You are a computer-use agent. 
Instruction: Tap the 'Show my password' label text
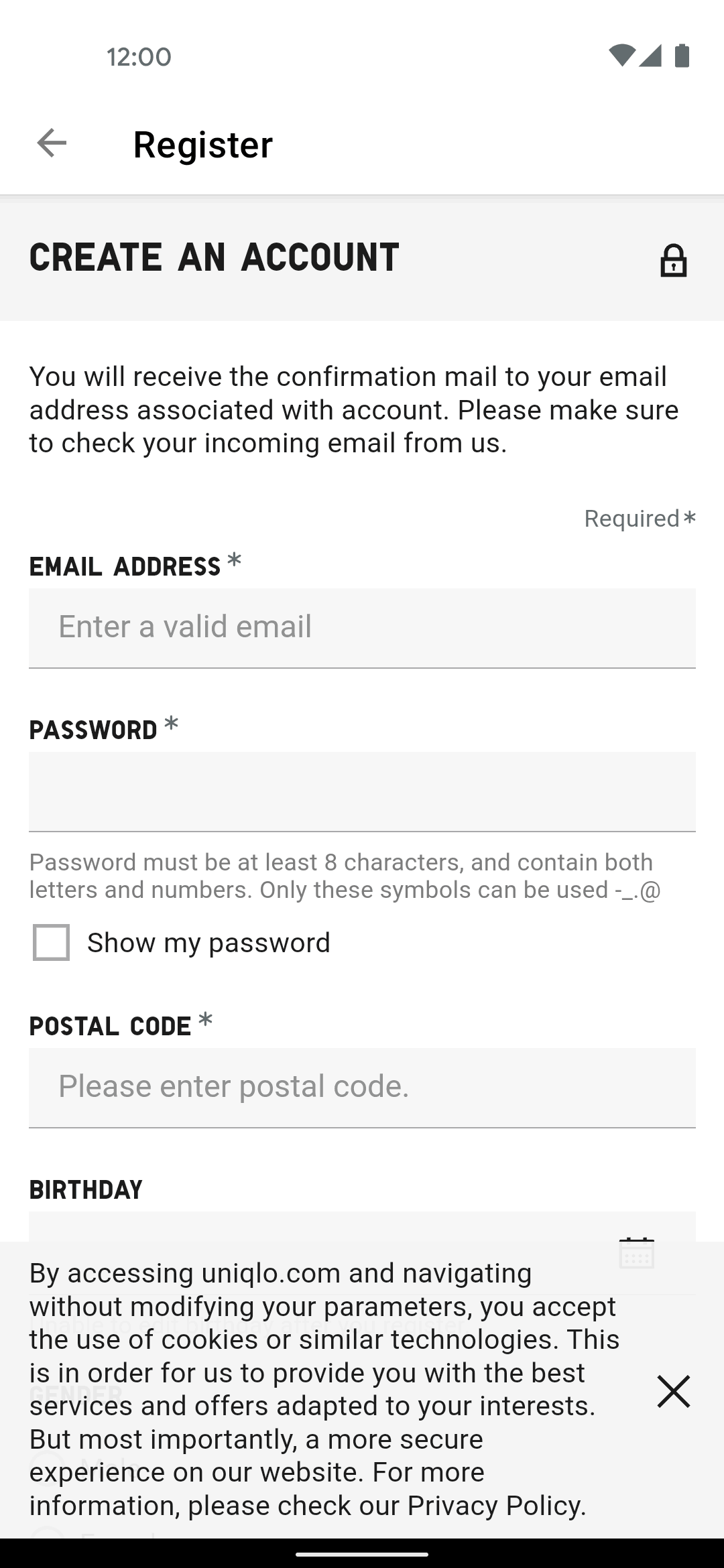[x=208, y=943]
